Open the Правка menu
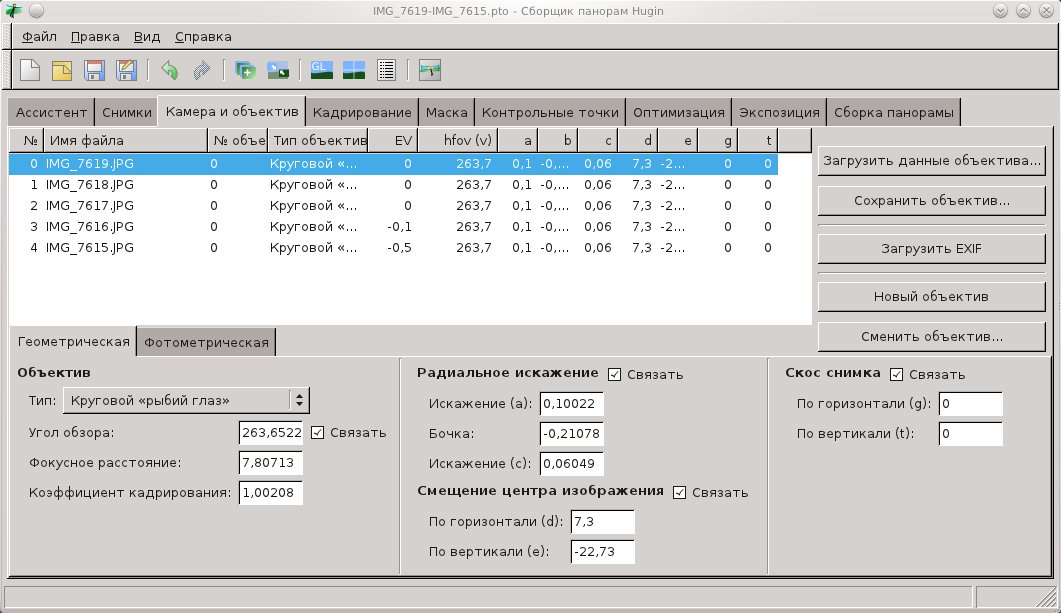The height and width of the screenshot is (613, 1061). coord(95,36)
